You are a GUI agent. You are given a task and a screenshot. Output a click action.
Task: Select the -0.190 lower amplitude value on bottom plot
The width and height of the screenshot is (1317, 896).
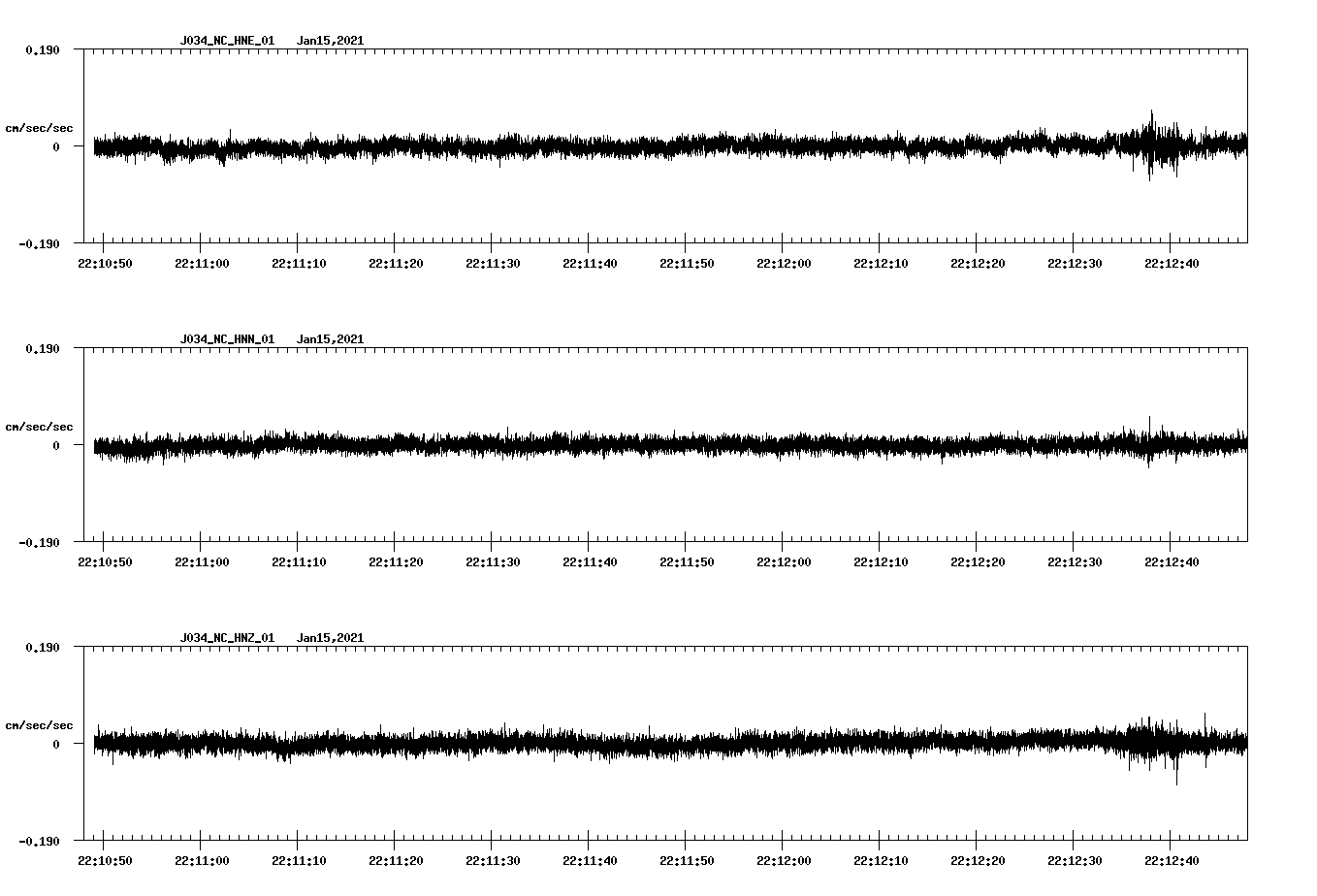click(40, 843)
